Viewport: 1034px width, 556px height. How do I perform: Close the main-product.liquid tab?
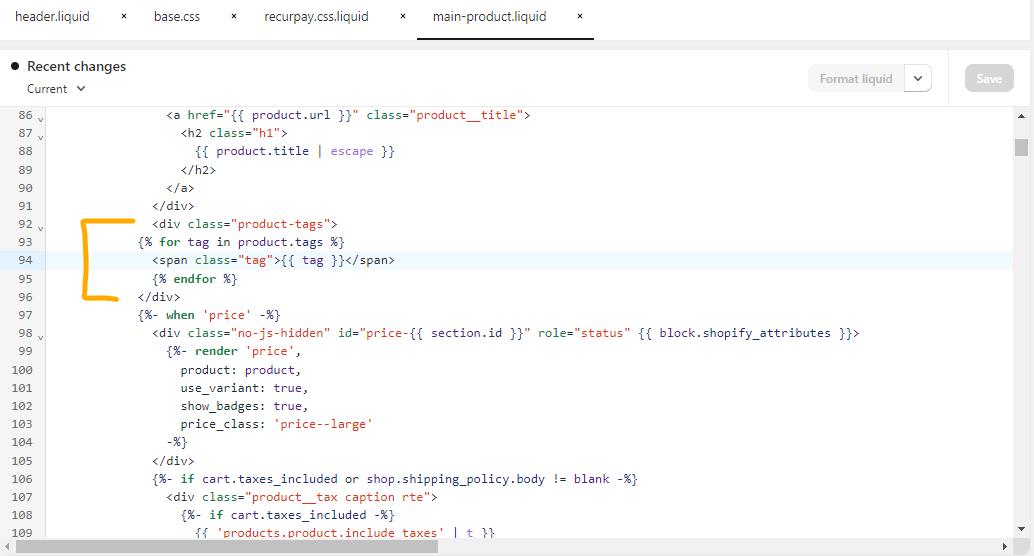pyautogui.click(x=580, y=16)
